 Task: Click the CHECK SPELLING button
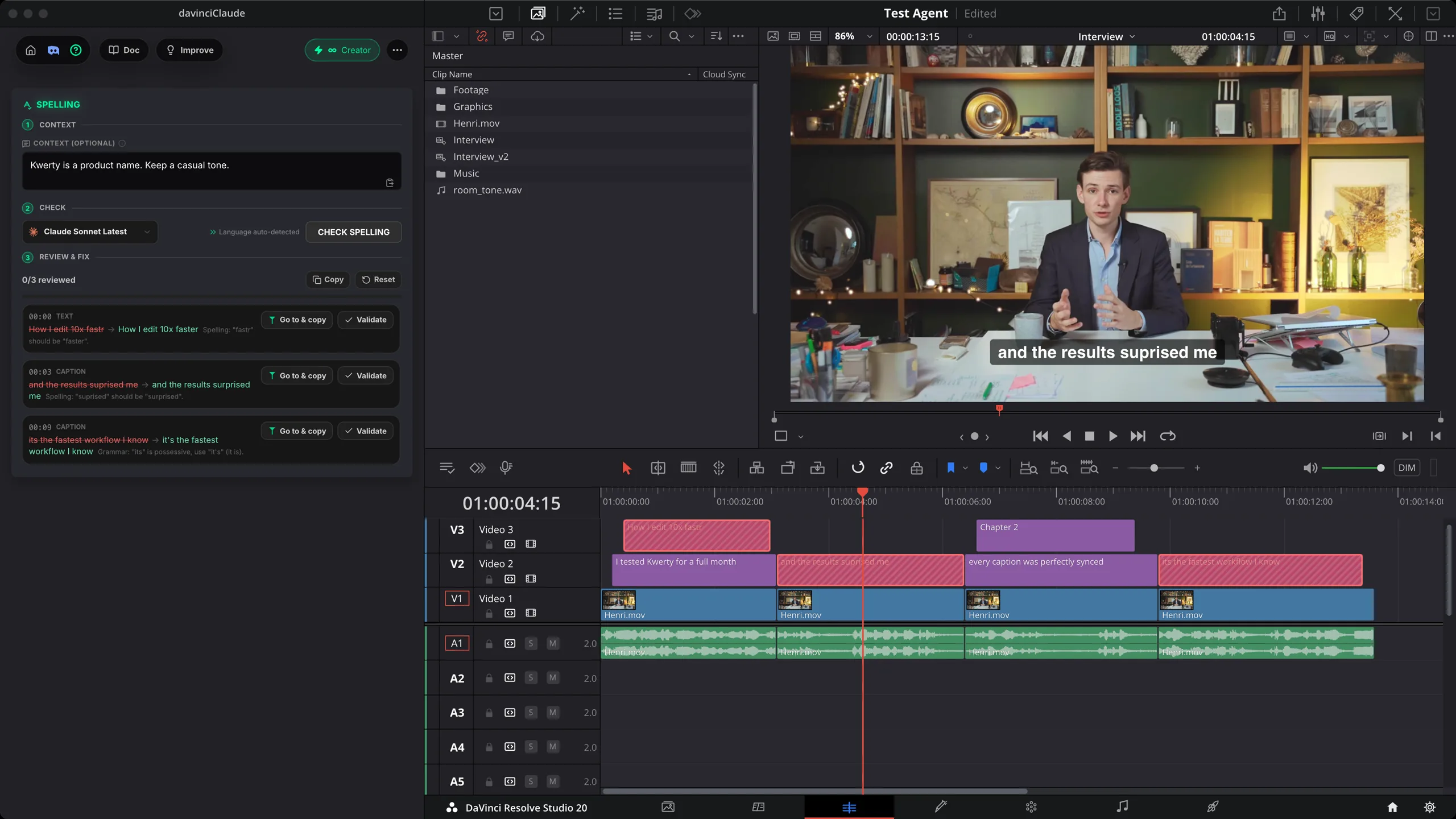pos(353,232)
